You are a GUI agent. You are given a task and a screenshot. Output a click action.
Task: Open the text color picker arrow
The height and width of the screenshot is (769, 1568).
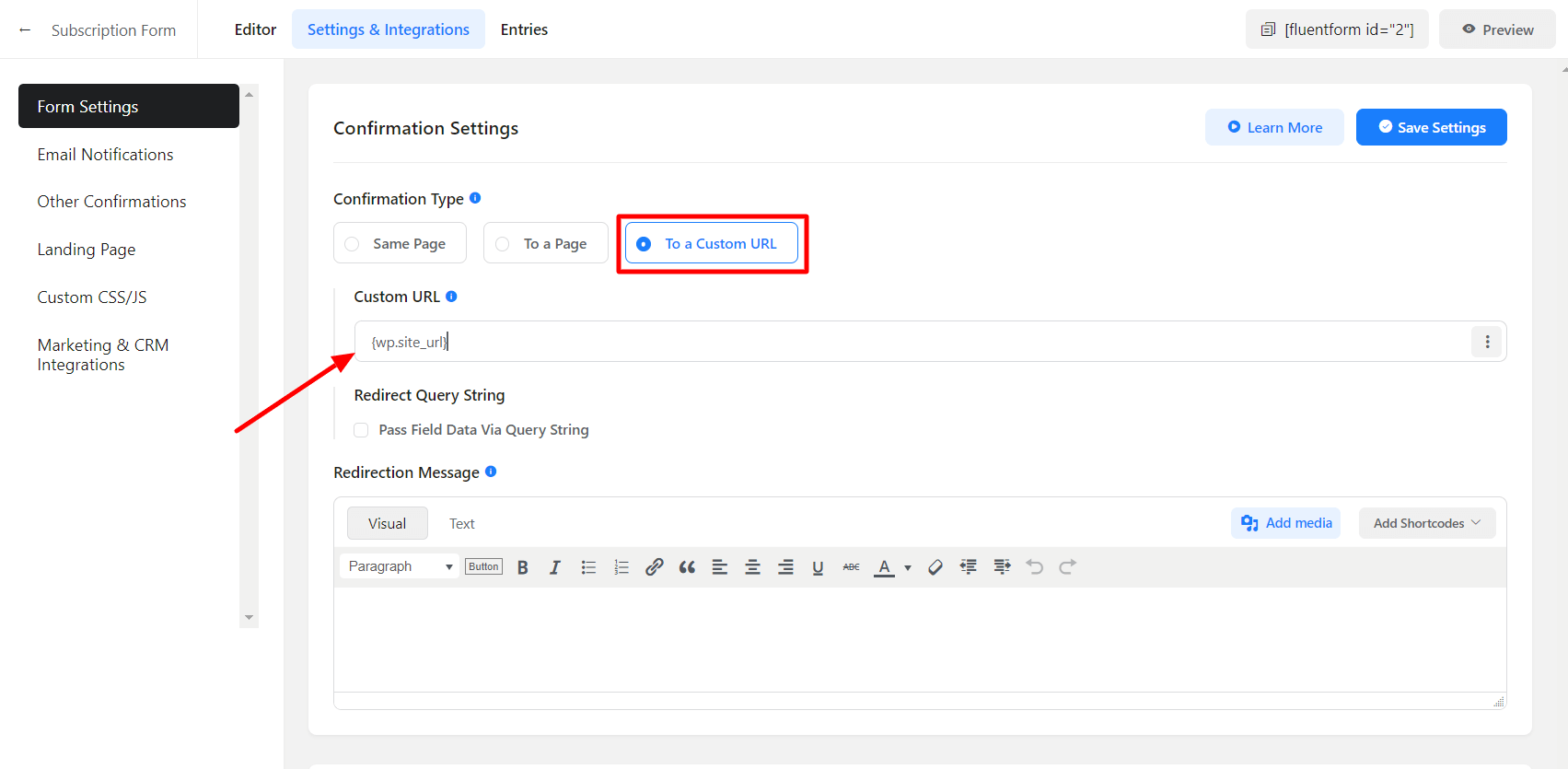908,567
